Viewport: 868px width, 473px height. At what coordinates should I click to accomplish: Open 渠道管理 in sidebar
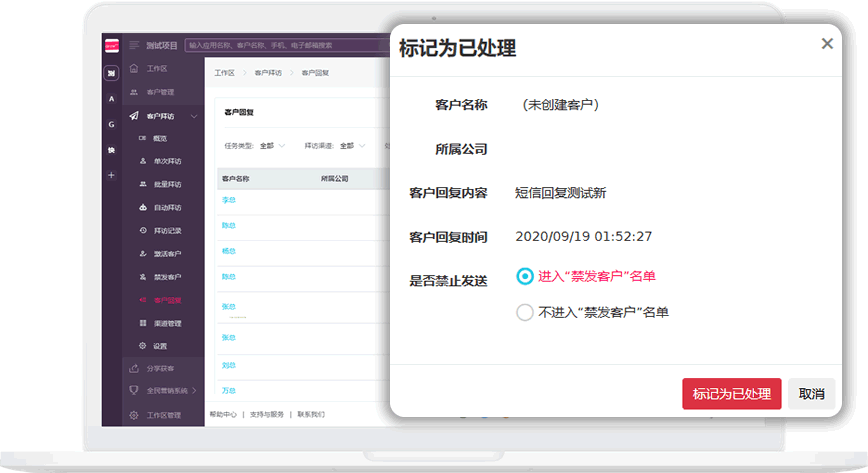(x=166, y=323)
